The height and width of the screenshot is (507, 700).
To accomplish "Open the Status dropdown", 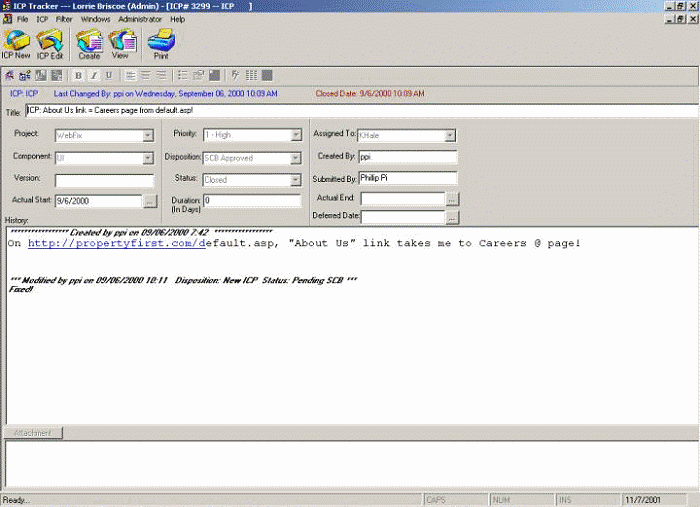I will coord(295,181).
